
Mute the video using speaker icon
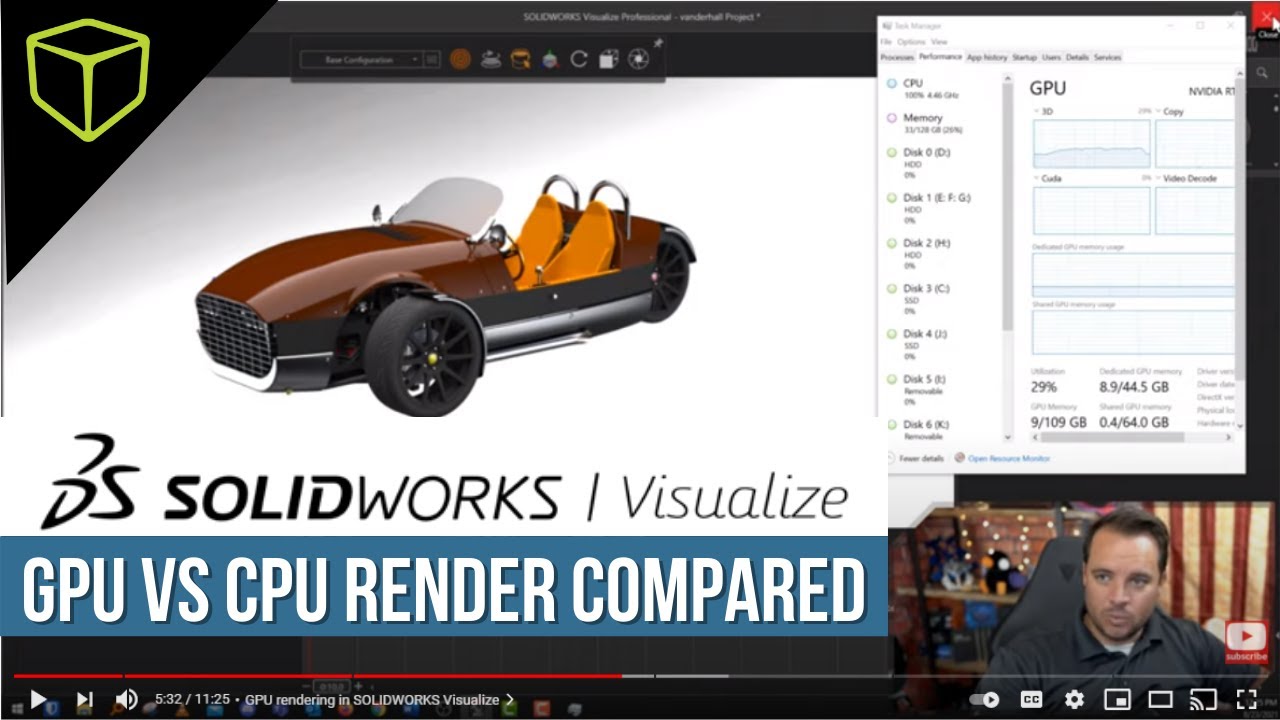(x=127, y=699)
